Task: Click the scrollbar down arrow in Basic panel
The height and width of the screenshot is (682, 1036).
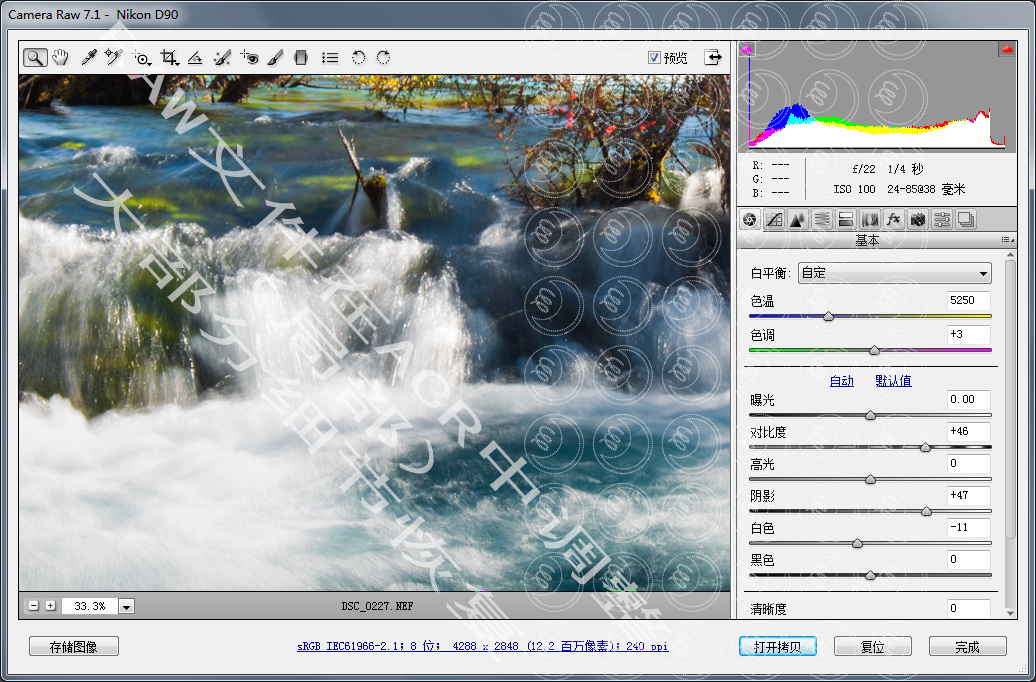Action: (1010, 613)
